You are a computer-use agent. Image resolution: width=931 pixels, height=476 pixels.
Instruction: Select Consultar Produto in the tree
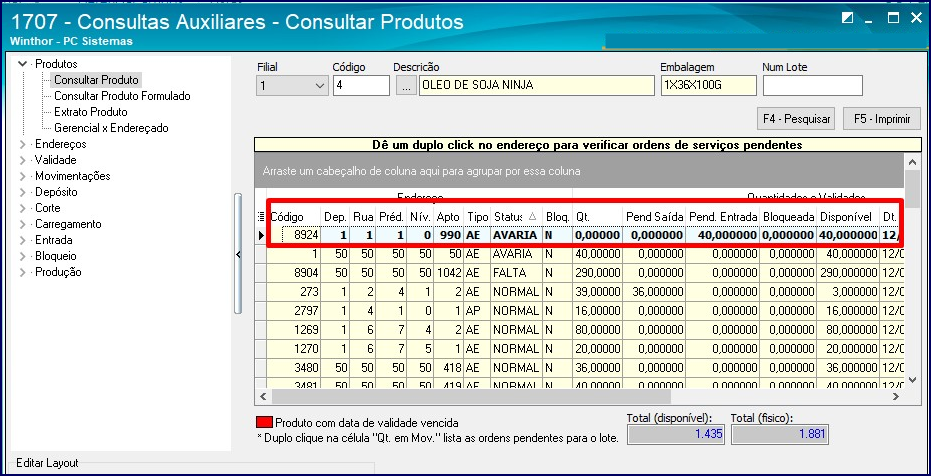click(x=96, y=80)
